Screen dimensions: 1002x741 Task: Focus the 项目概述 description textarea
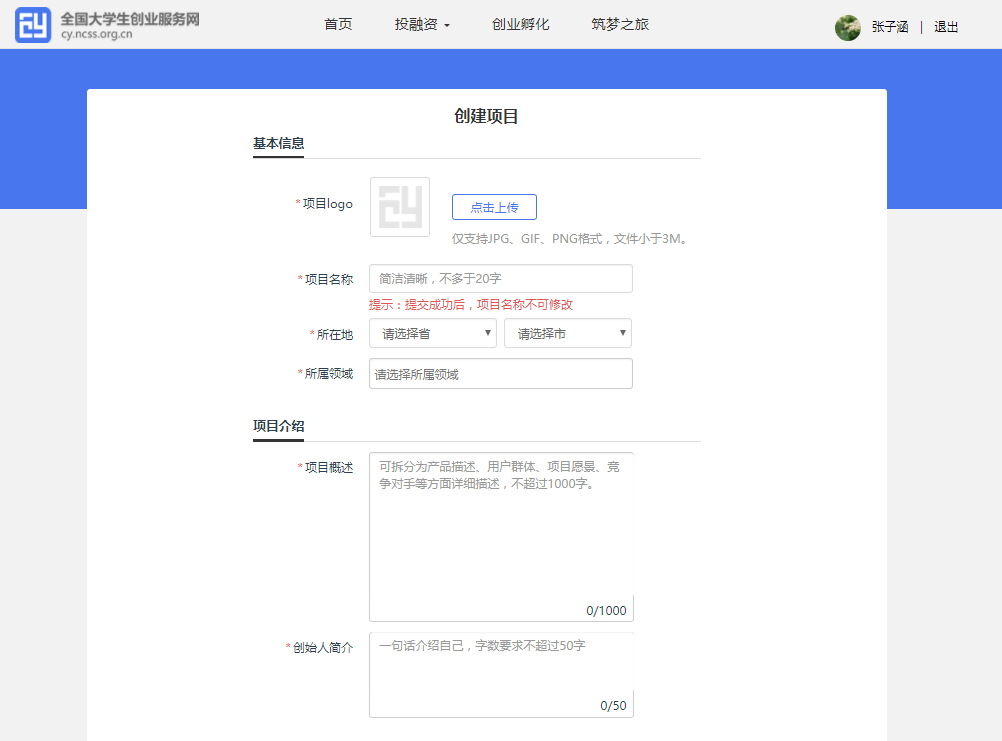click(x=500, y=536)
